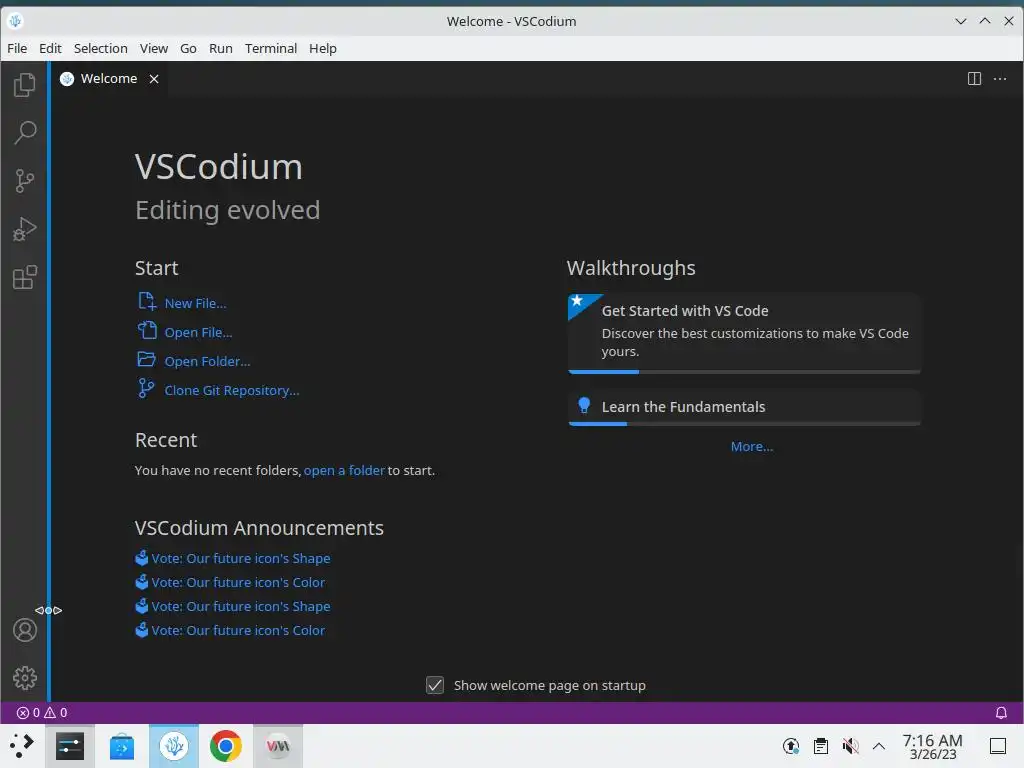The height and width of the screenshot is (768, 1024).
Task: Open the KDE application launcher
Action: 22,745
